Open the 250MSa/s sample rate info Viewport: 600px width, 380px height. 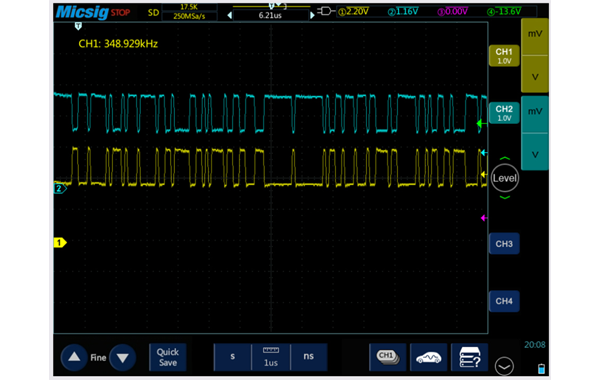tap(189, 16)
